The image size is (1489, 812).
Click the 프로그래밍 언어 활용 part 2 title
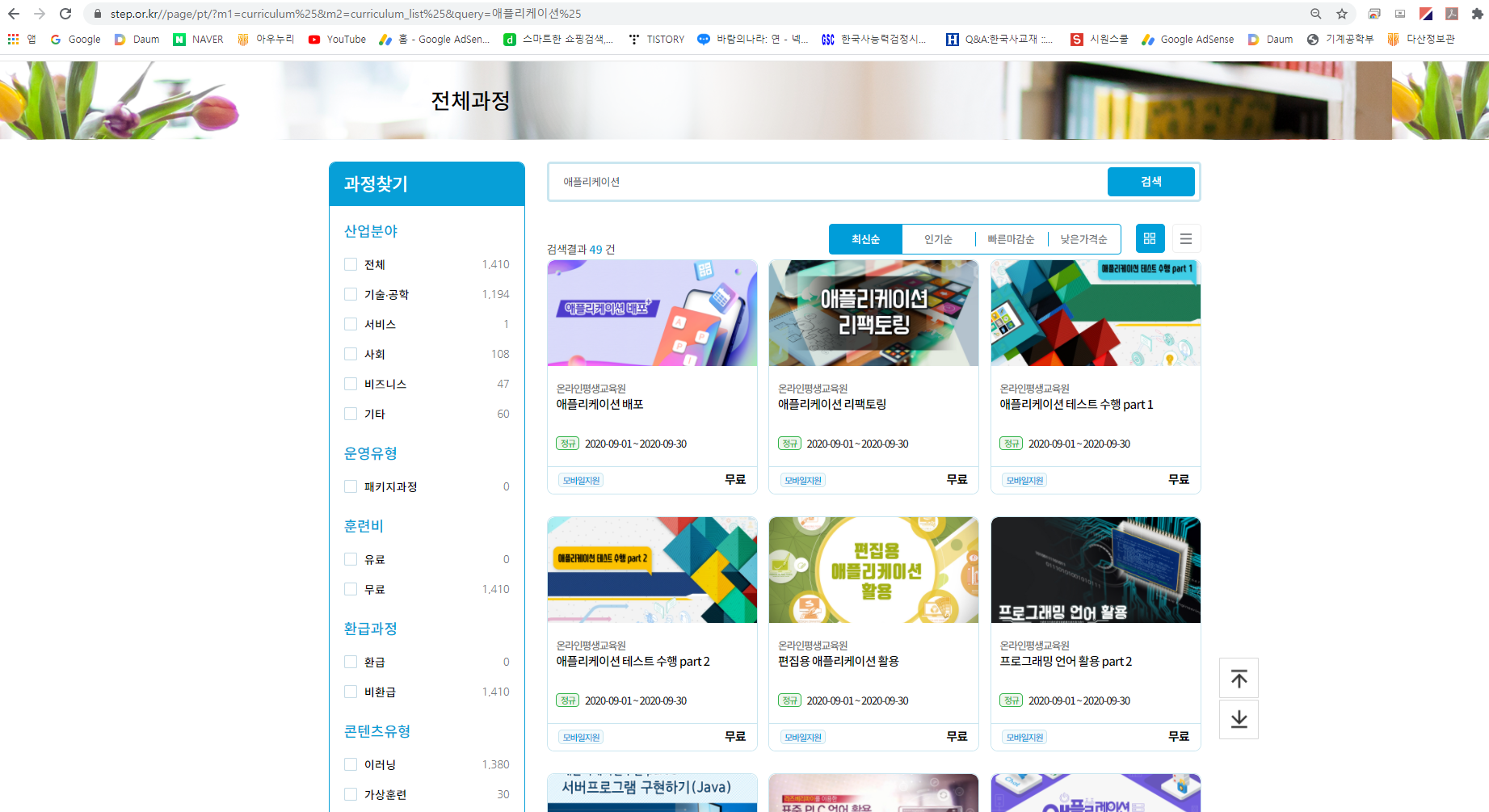tap(1066, 661)
